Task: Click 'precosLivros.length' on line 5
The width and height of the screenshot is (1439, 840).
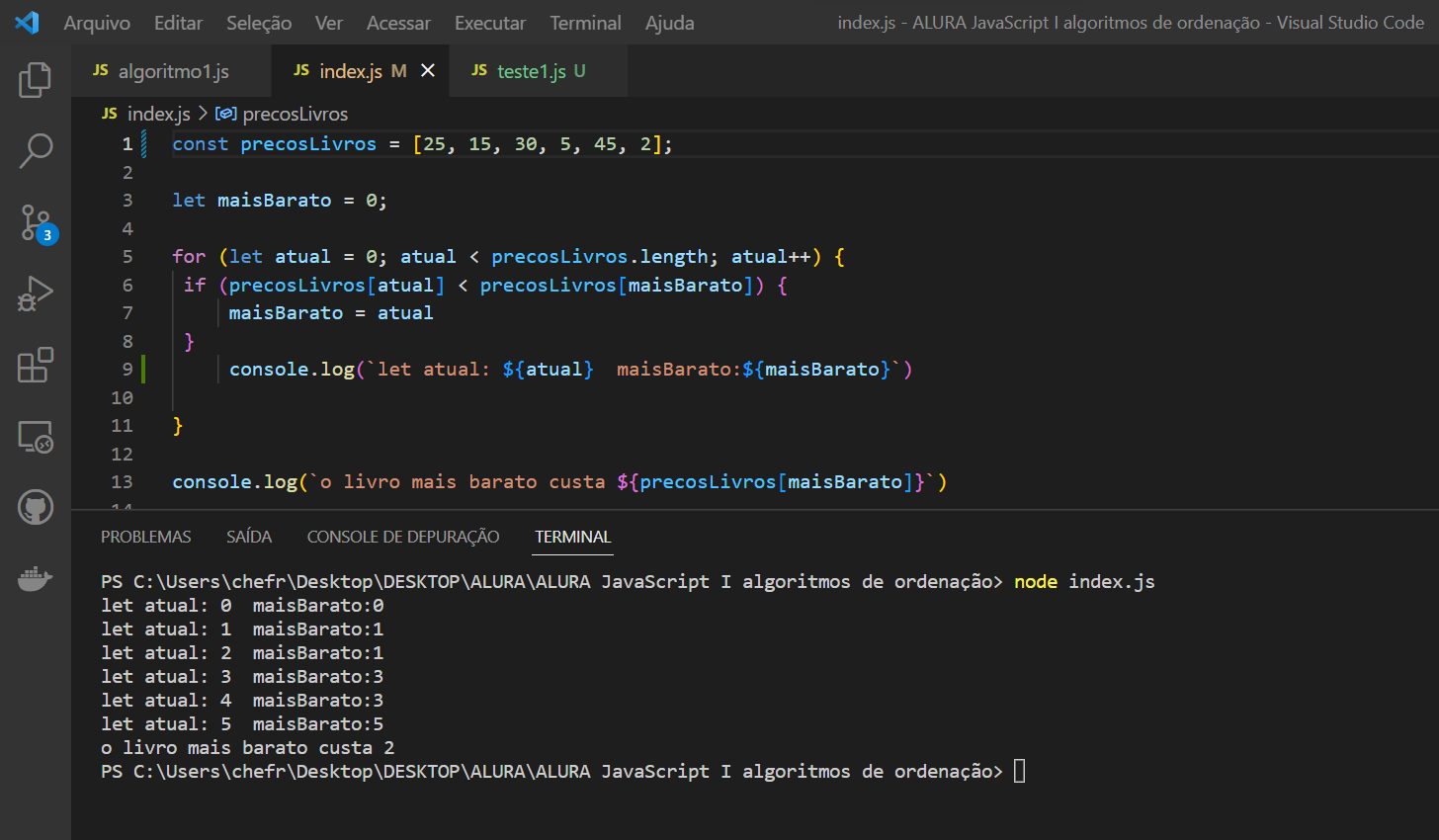Action: click(x=599, y=257)
